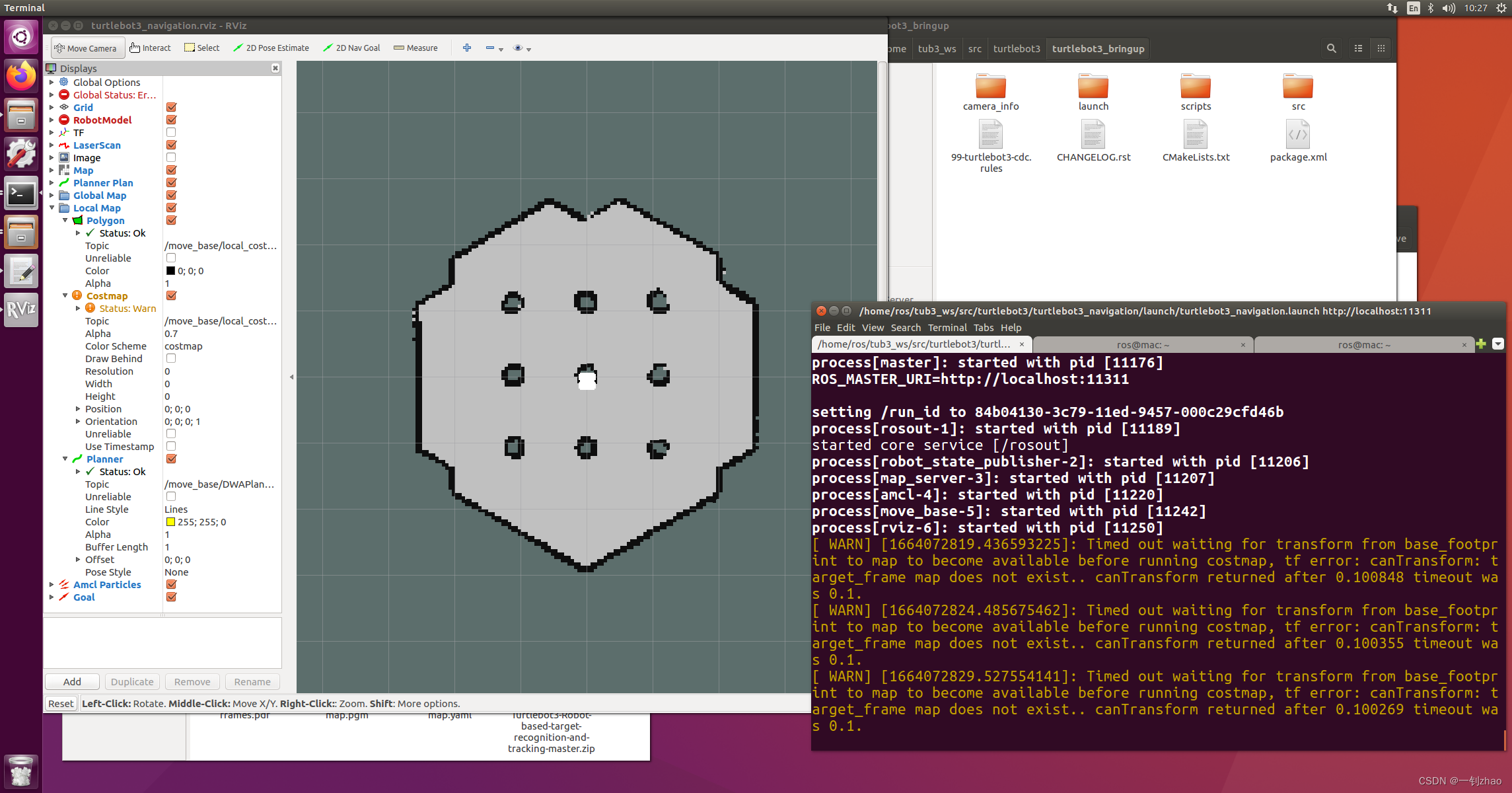
Task: Open the Terminal menu in the terminal window
Action: (x=947, y=327)
